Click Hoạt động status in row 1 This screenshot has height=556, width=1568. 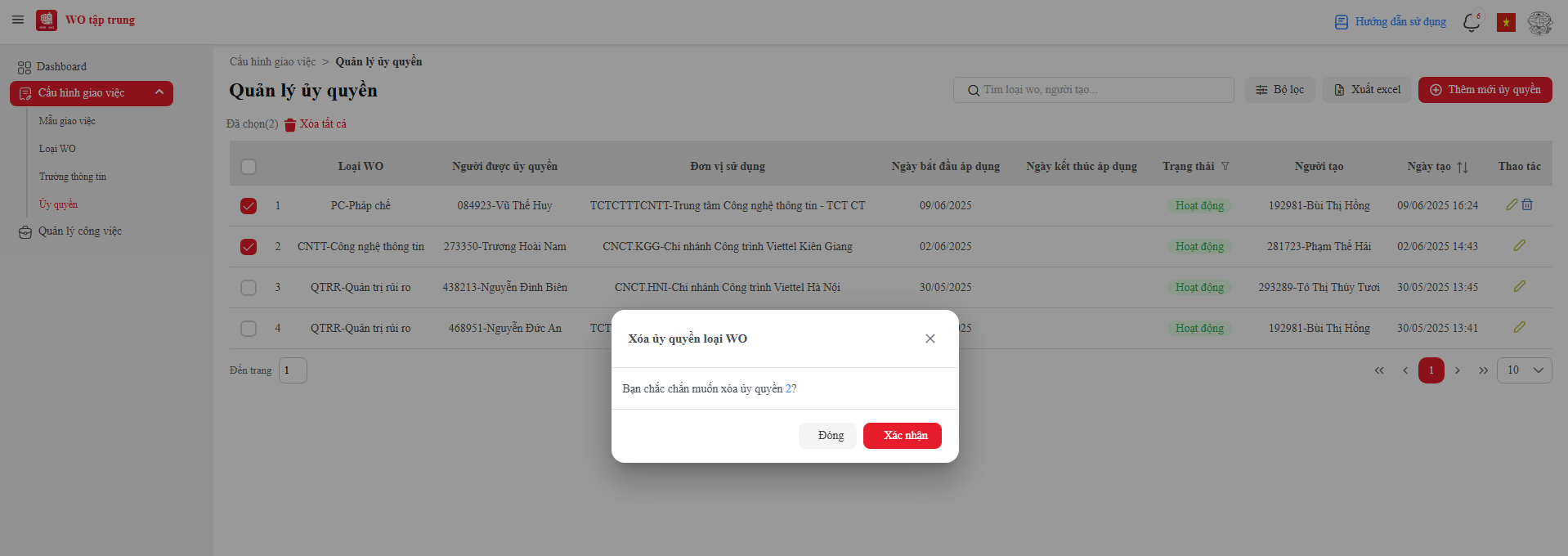coord(1200,206)
